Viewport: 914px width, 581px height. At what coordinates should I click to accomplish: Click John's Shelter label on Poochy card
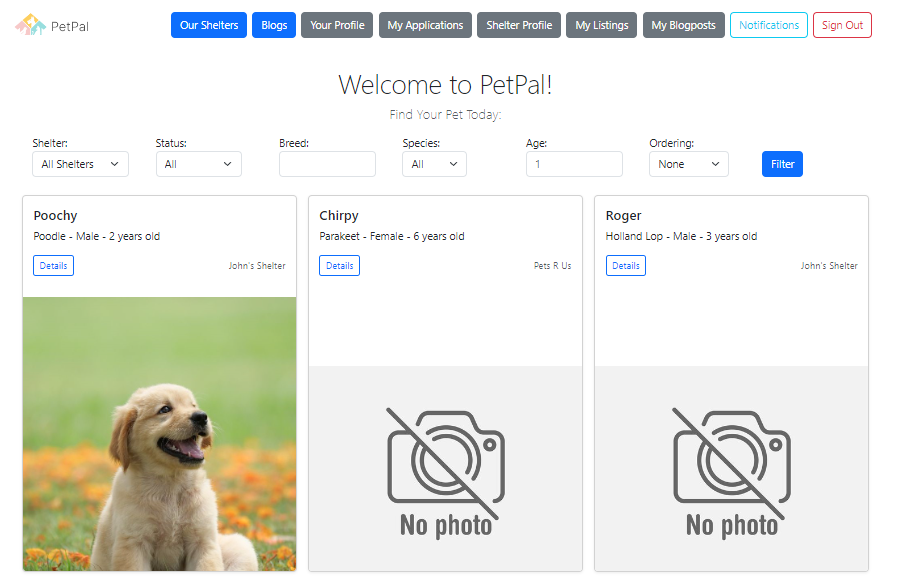(x=257, y=266)
